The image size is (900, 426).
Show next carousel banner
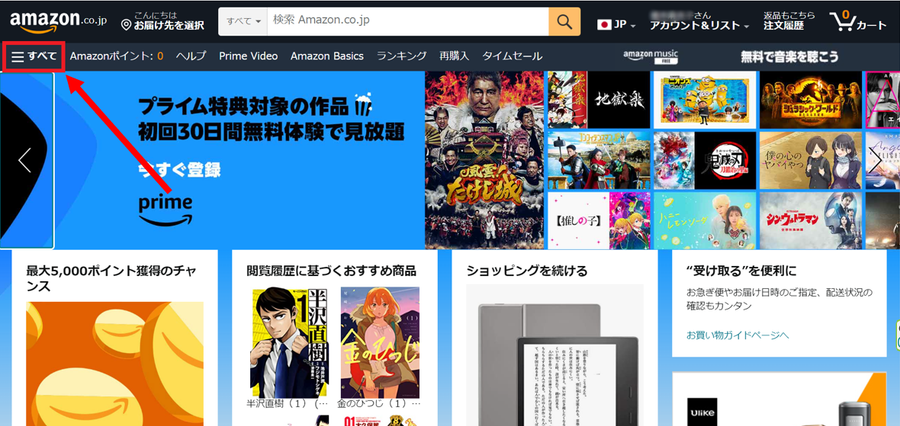tap(875, 160)
